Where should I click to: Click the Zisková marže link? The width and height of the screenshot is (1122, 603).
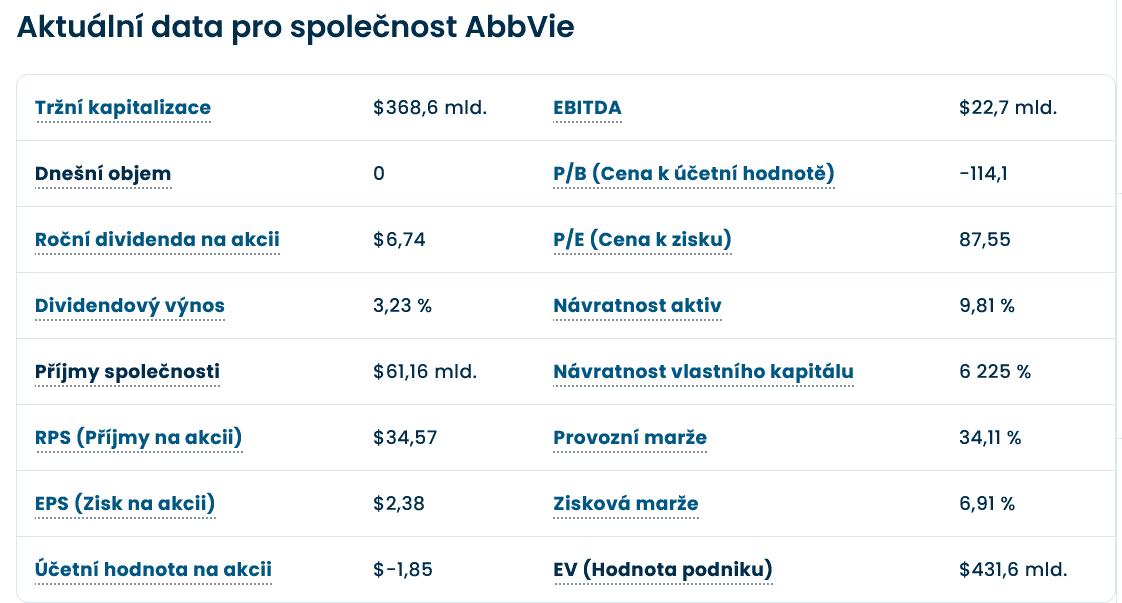point(626,504)
